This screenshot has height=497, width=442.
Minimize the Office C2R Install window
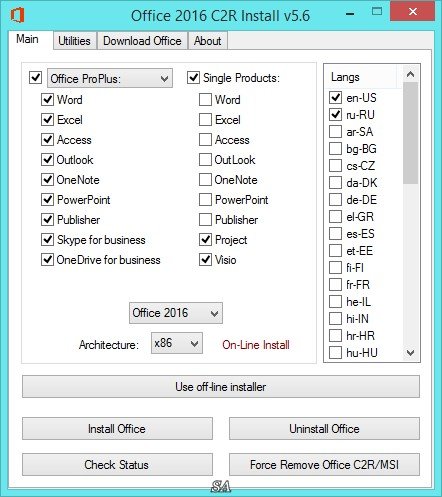350,14
